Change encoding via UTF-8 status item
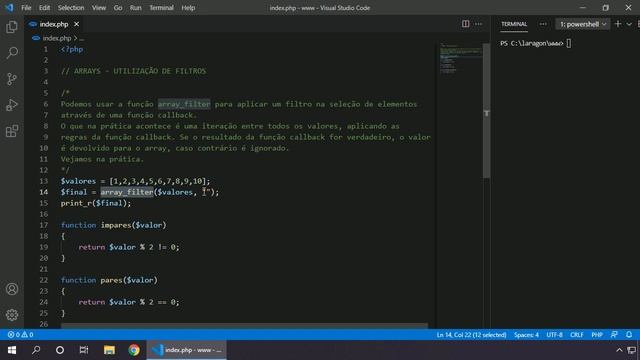 554,335
